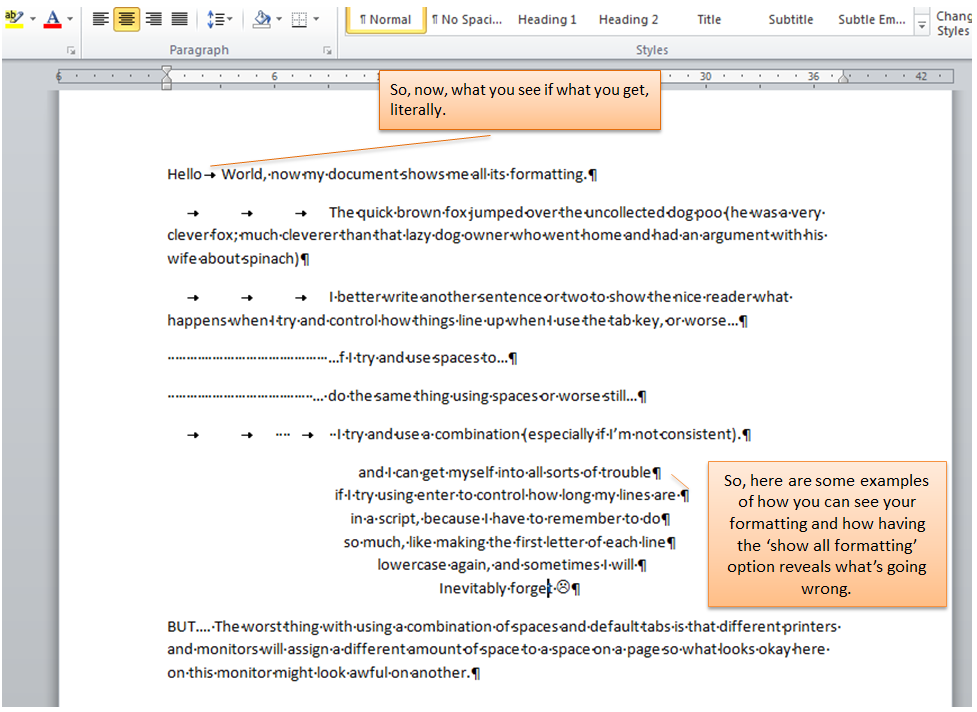
Task: Select the Text Highlight Color tool
Action: [x=15, y=18]
